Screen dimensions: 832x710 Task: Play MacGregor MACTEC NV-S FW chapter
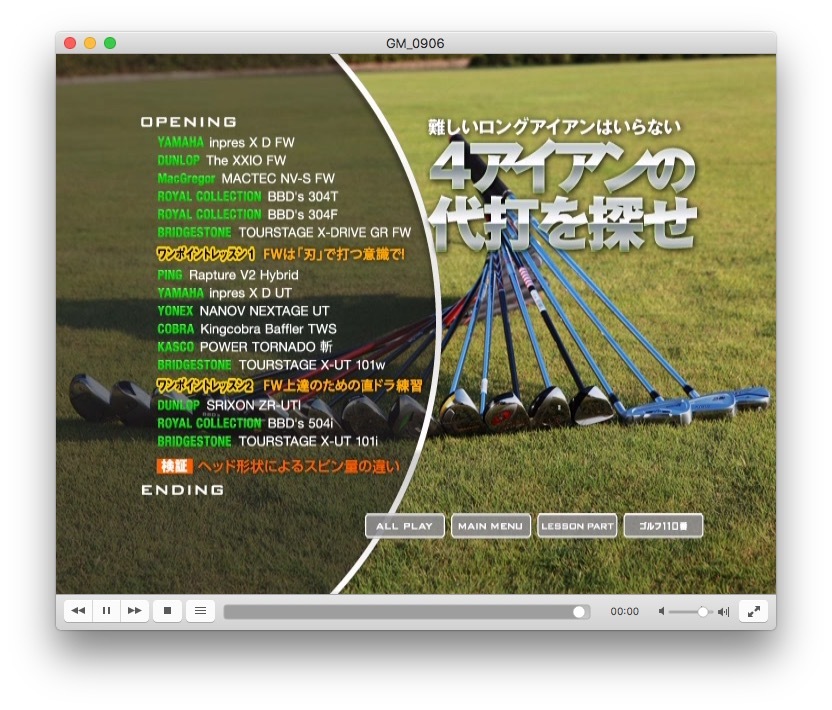coord(246,178)
